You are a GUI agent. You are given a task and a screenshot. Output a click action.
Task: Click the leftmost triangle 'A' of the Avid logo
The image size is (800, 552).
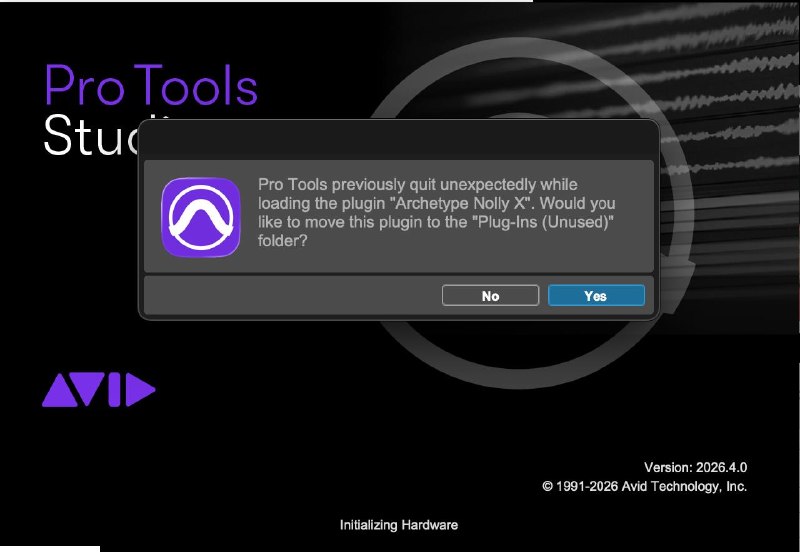pos(60,391)
